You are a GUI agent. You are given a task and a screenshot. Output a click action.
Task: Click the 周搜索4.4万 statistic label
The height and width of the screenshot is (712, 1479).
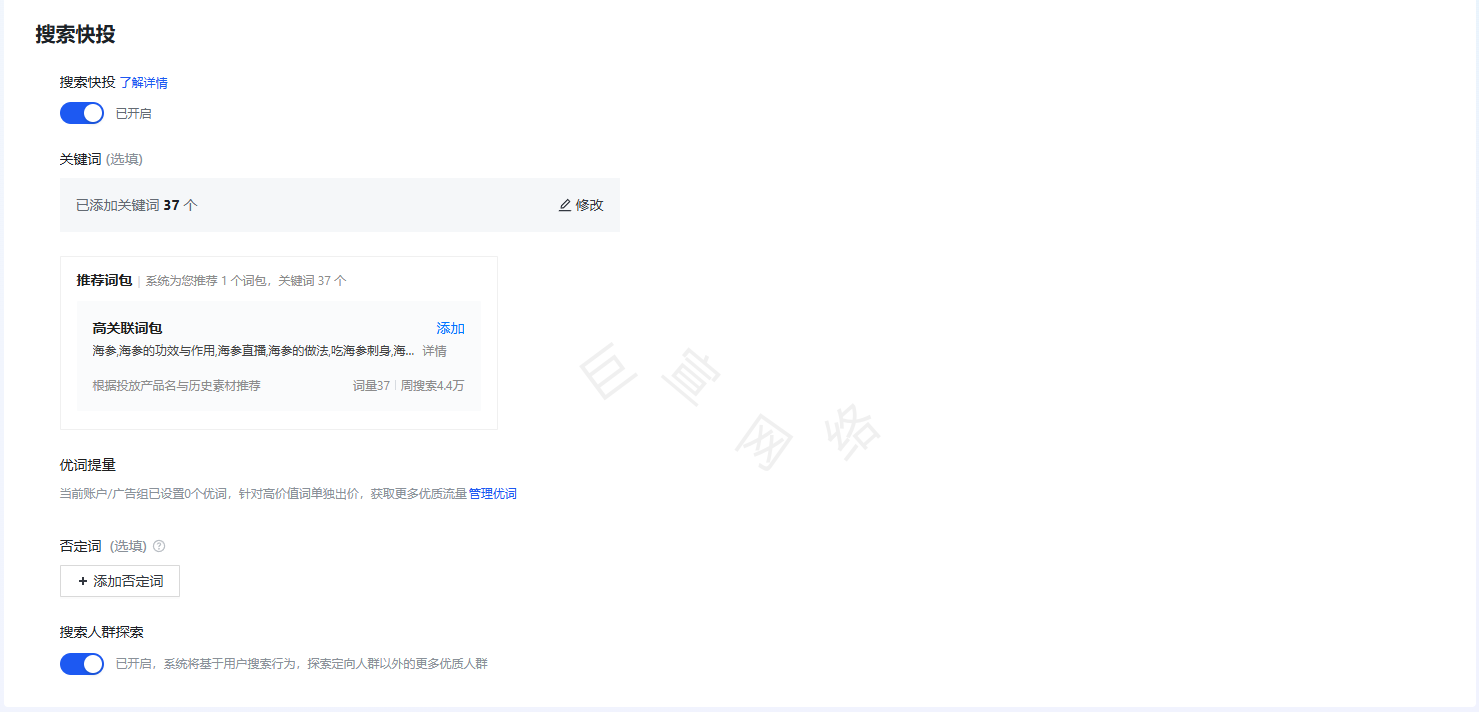pos(431,385)
